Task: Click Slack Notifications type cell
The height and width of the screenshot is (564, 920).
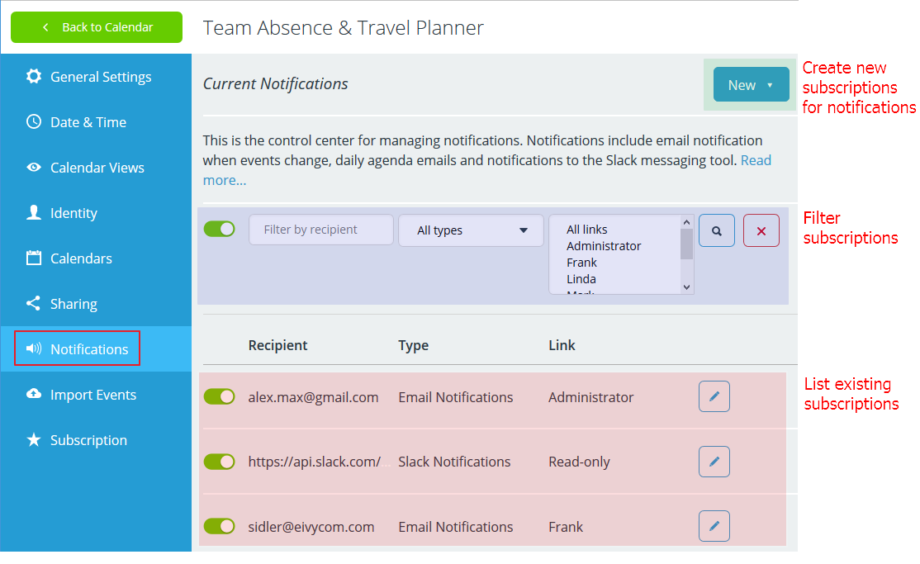Action: (454, 462)
